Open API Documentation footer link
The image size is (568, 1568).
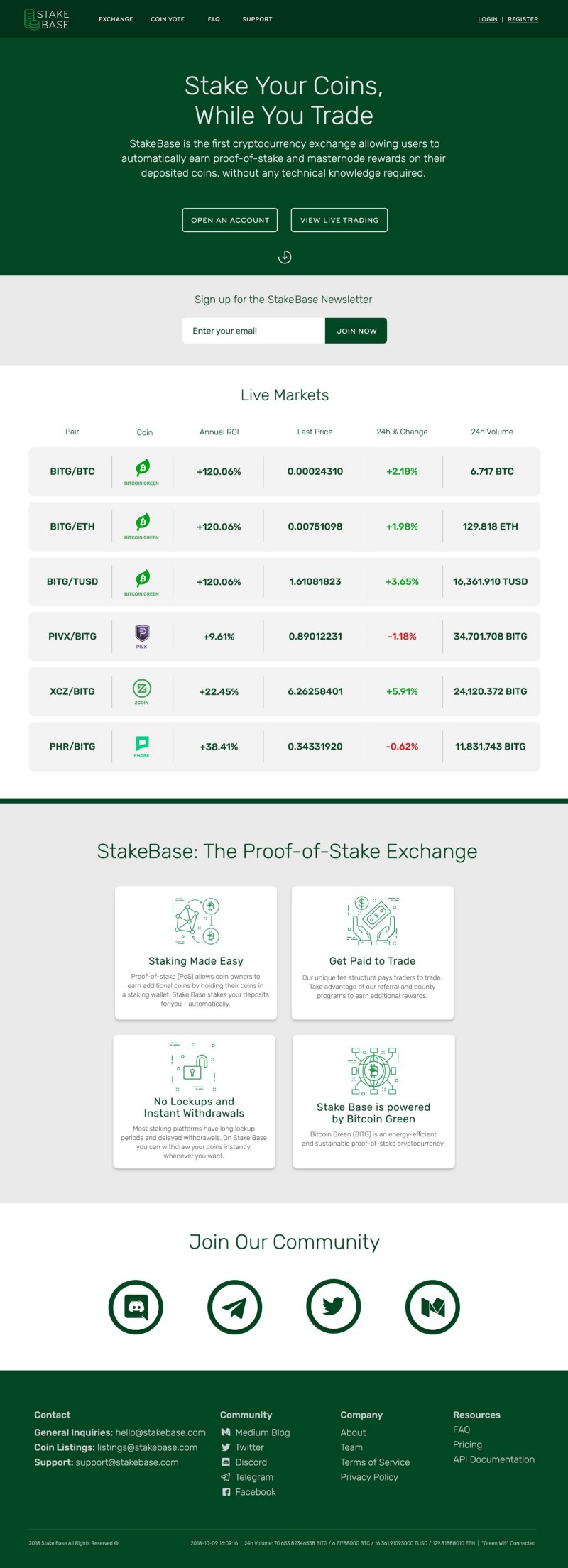(494, 1459)
